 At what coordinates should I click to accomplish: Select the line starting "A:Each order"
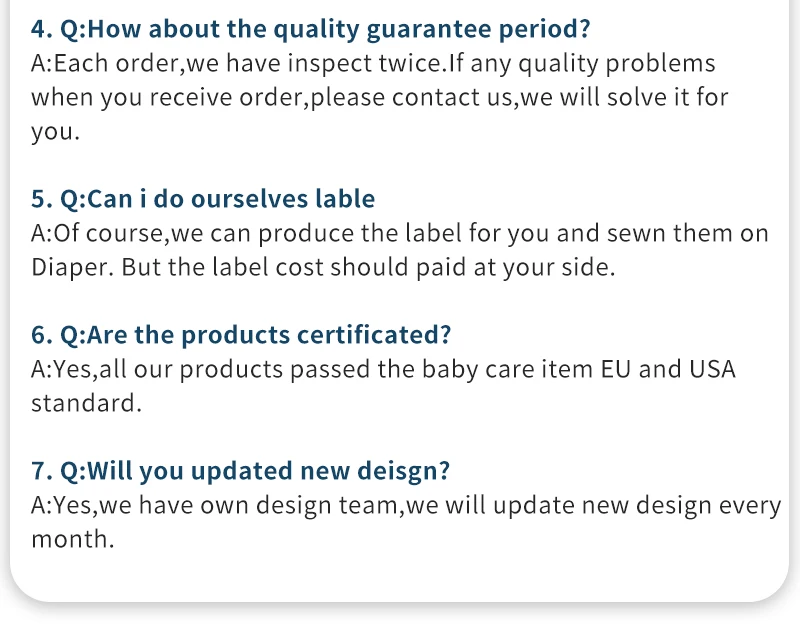[373, 64]
